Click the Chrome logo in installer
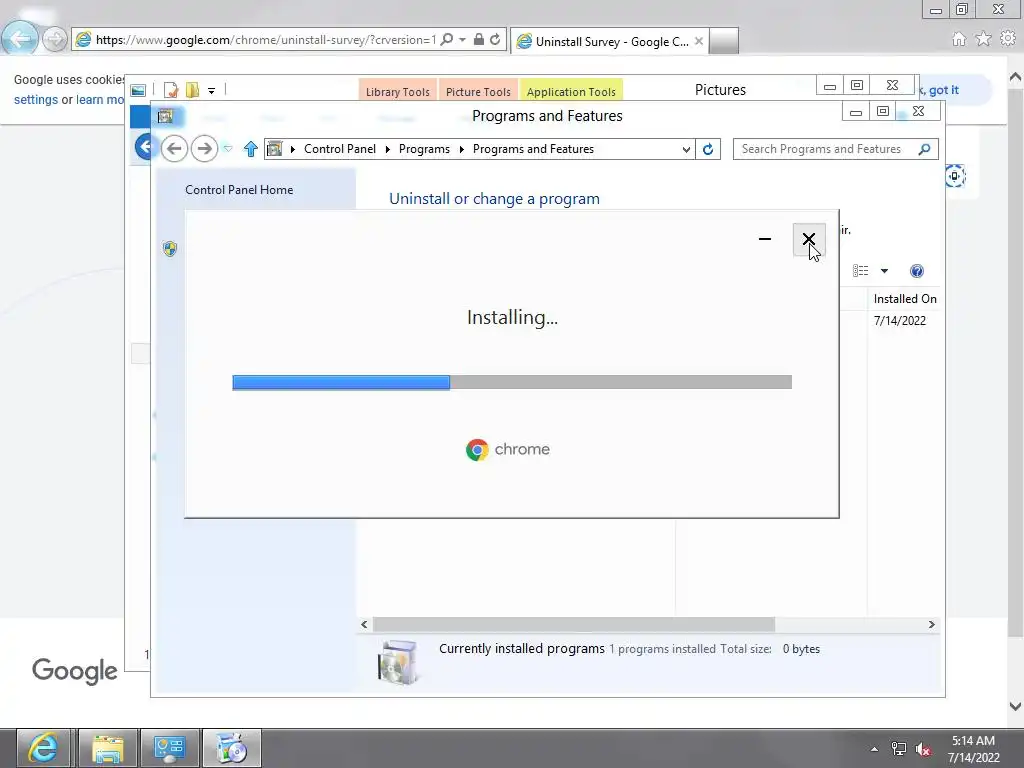1024x768 pixels. coord(507,449)
